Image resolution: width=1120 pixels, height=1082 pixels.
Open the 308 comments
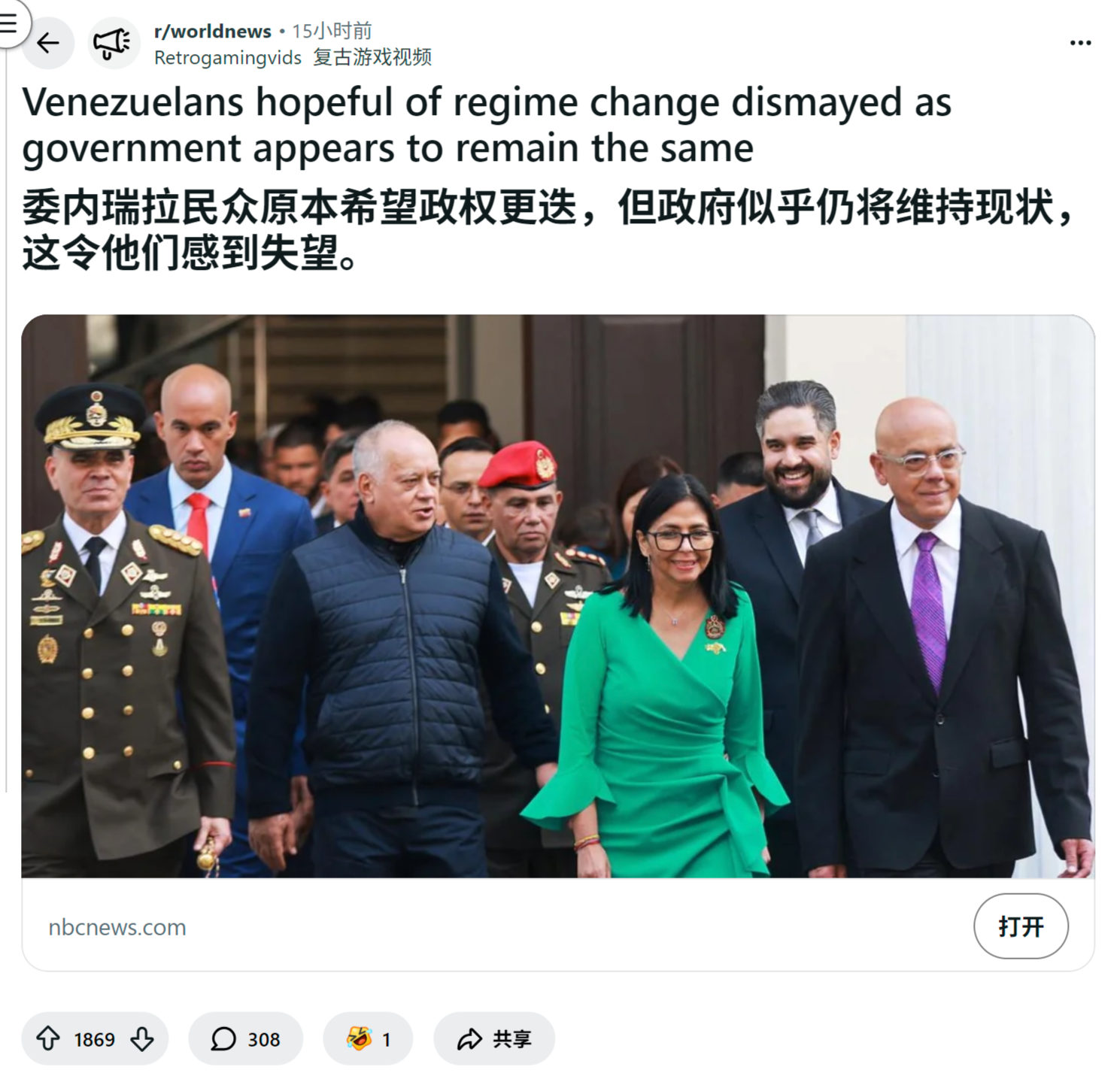pos(245,1038)
